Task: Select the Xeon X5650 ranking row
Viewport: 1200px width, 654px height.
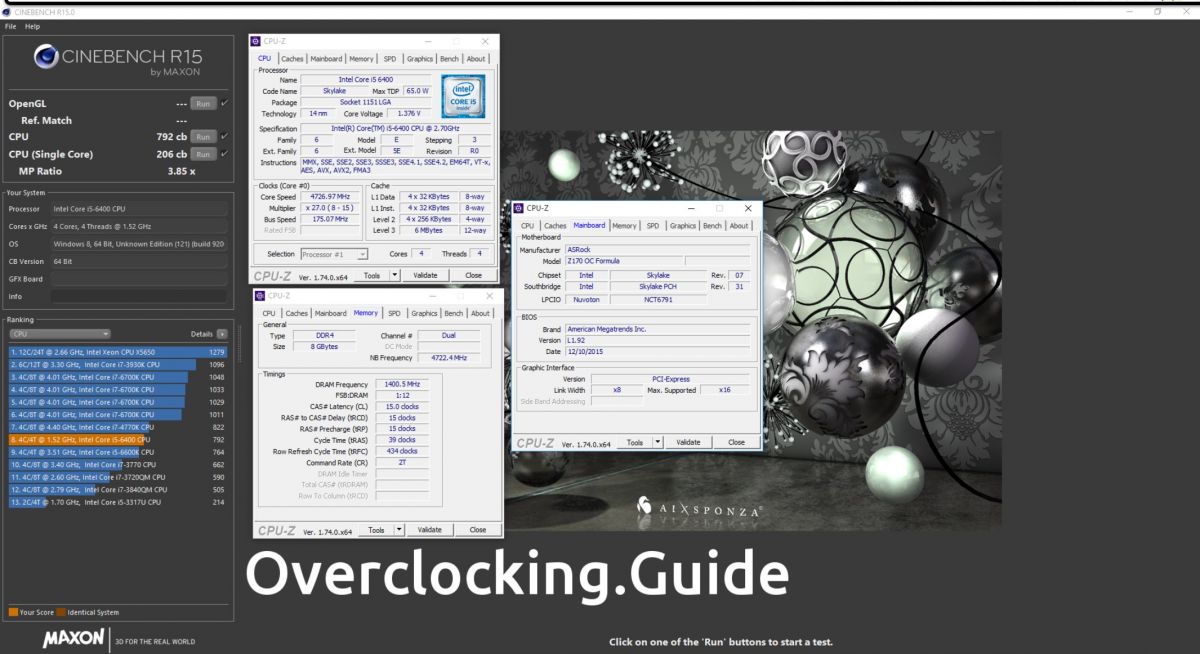Action: pyautogui.click(x=118, y=352)
